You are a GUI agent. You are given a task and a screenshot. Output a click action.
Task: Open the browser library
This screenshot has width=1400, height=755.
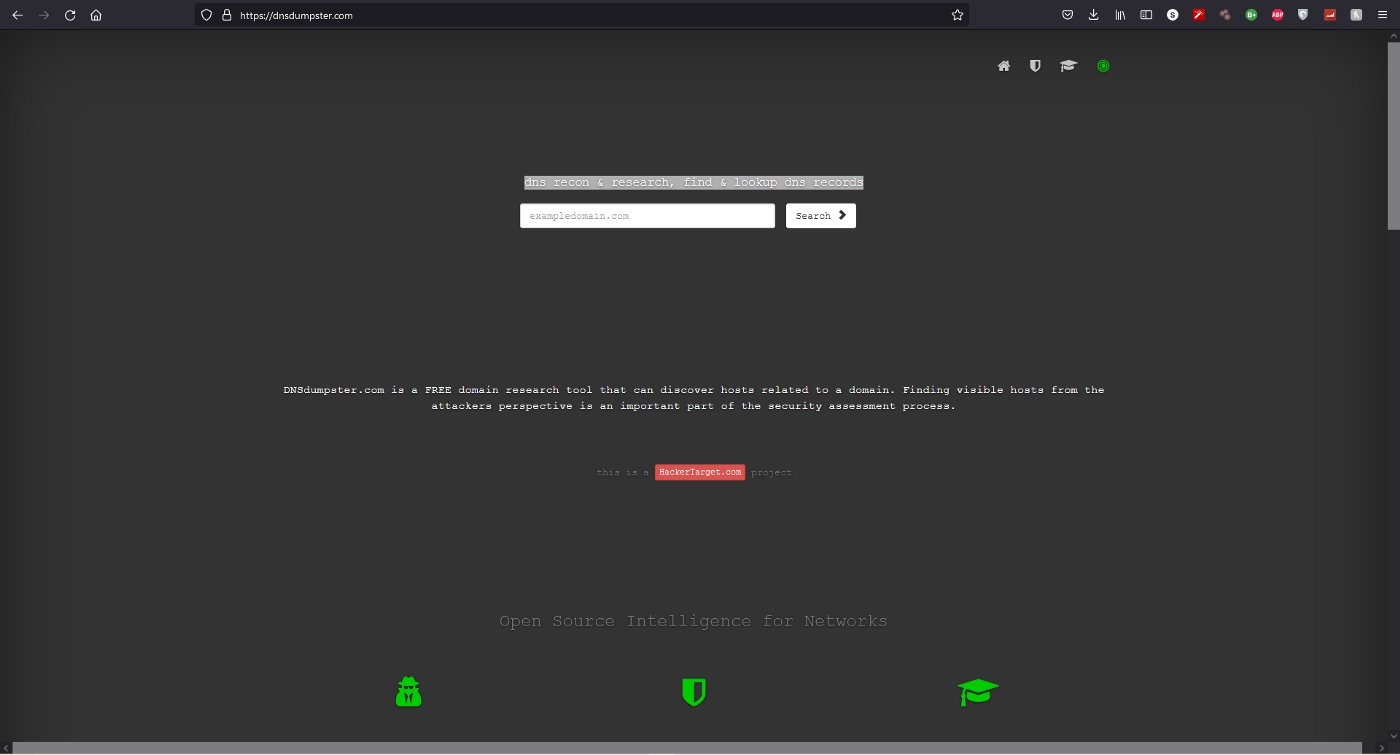[x=1121, y=15]
